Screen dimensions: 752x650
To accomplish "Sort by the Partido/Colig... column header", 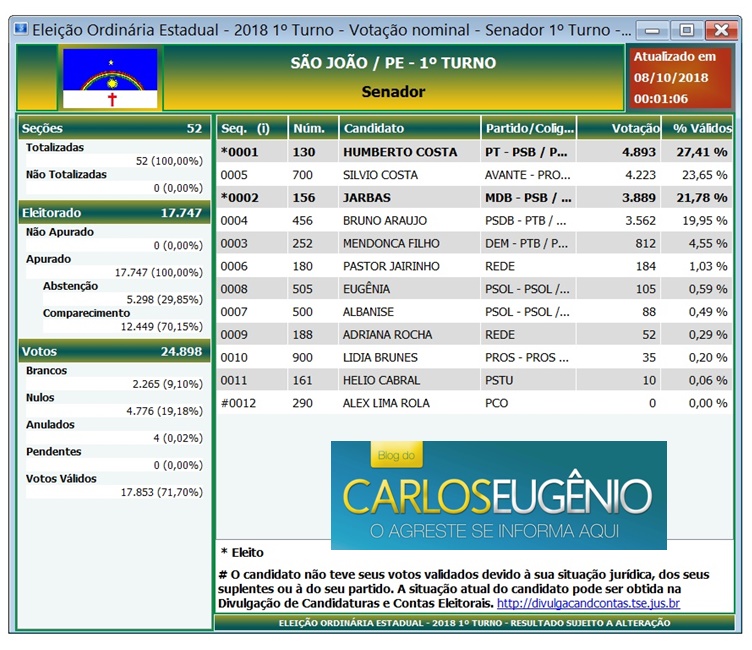I will coord(529,128).
